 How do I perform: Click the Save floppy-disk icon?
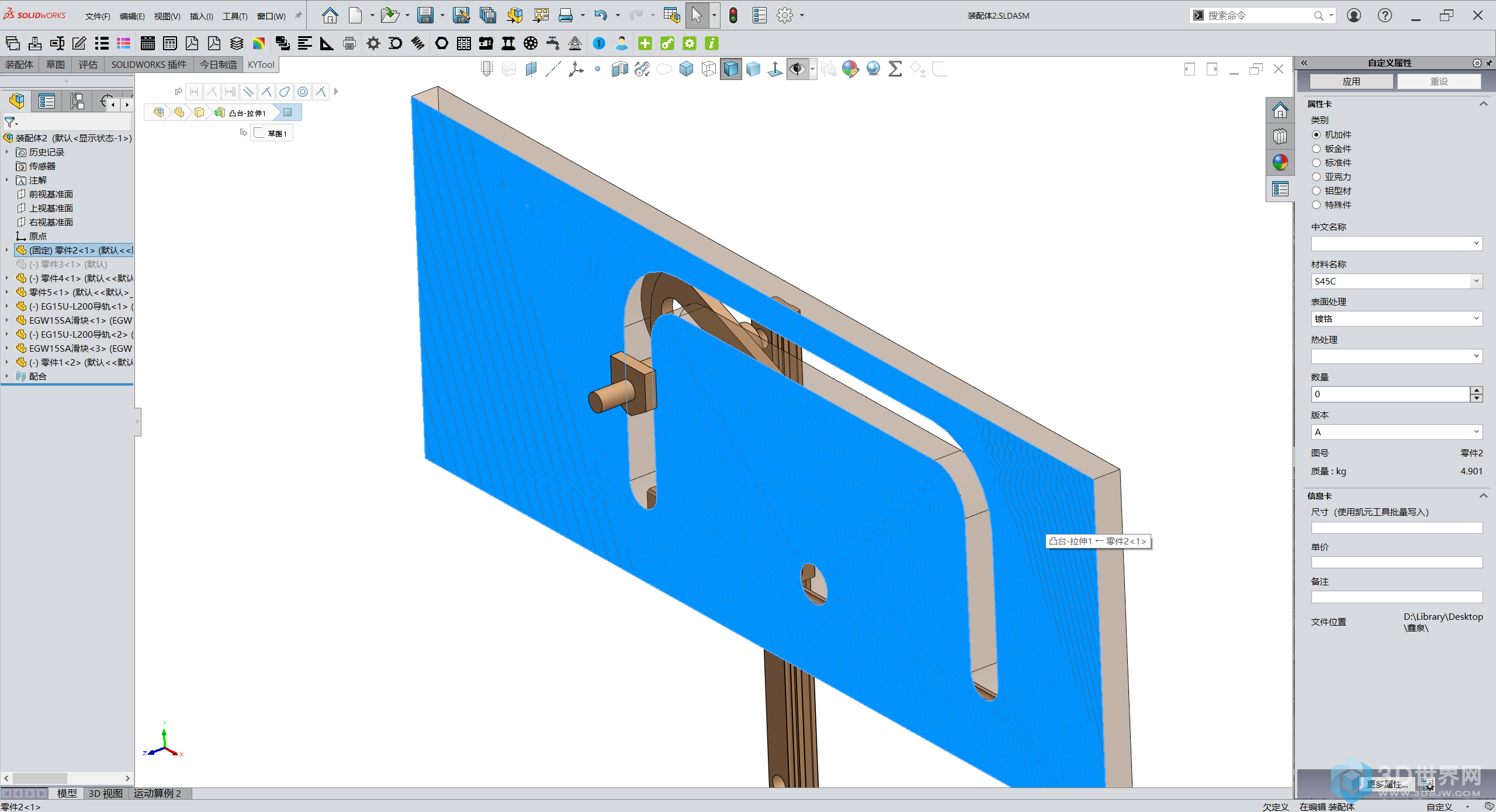(425, 15)
